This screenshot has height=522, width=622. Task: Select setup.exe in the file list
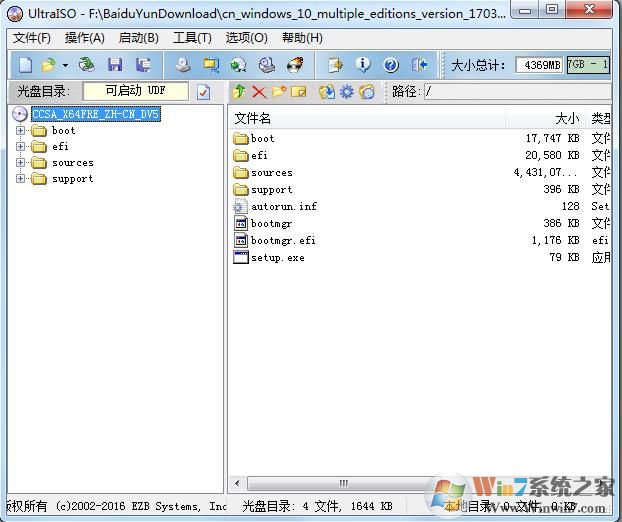click(277, 258)
